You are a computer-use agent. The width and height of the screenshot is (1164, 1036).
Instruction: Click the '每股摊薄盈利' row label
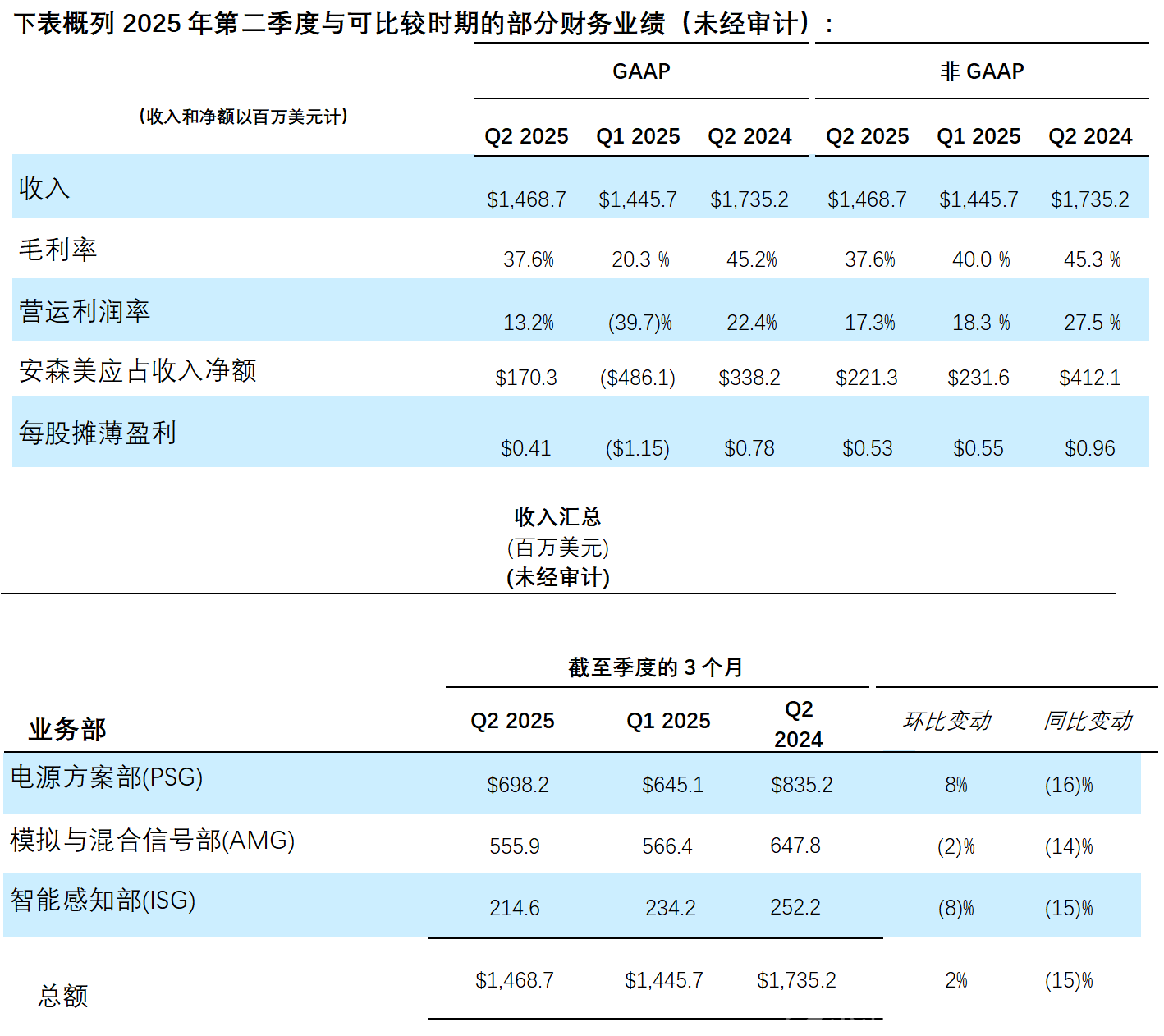[x=98, y=433]
